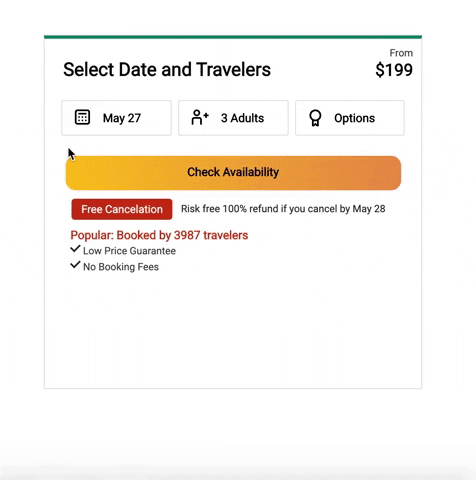476x480 pixels.
Task: Click the From label above the price
Action: click(401, 53)
